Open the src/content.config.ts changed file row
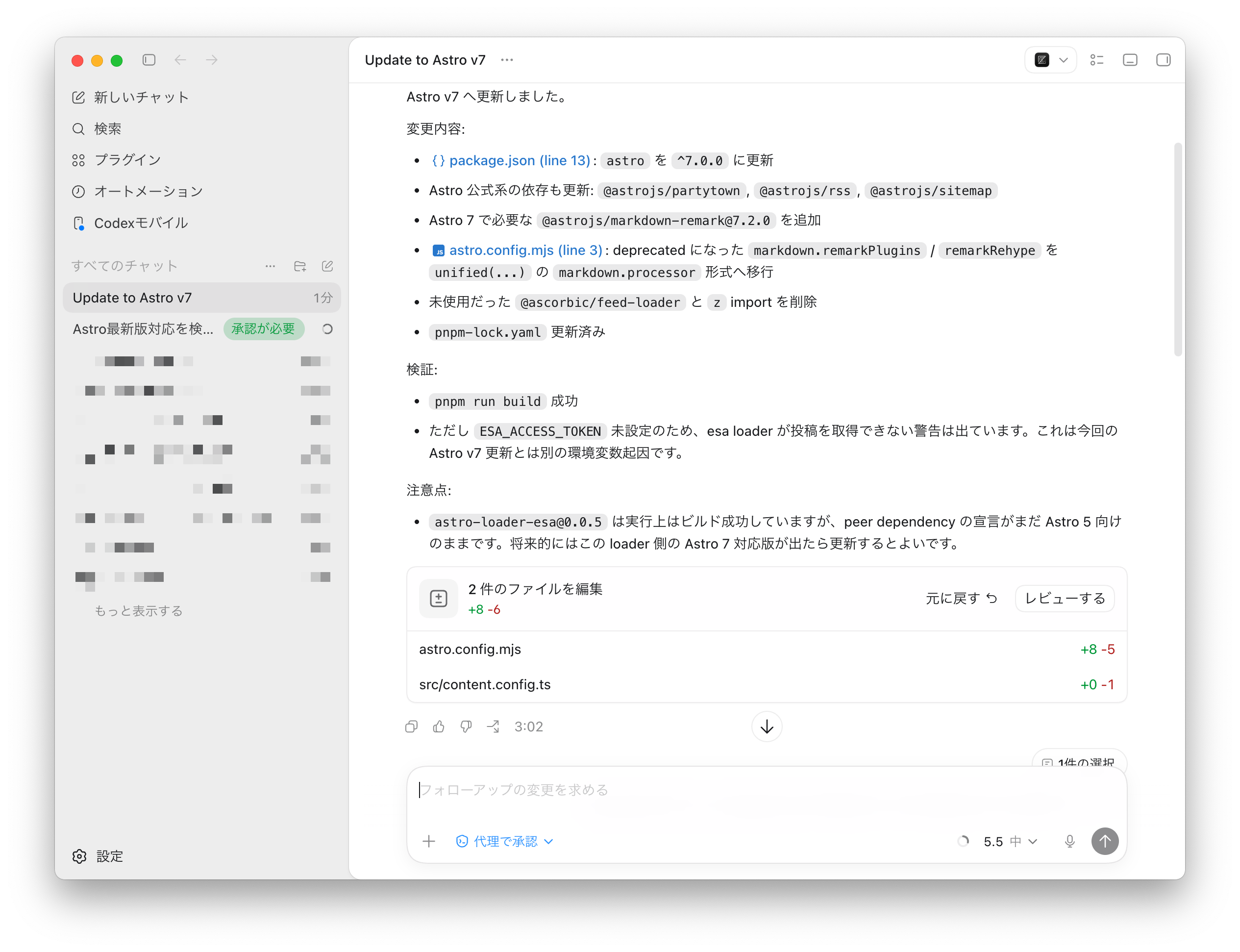 coord(767,684)
